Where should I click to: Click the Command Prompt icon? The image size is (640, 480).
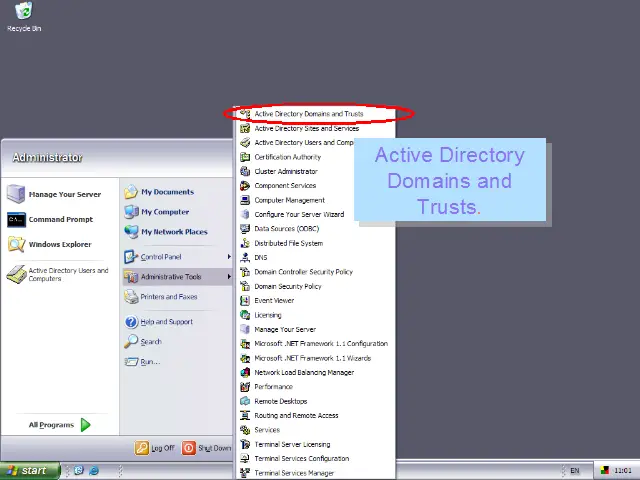[16, 220]
